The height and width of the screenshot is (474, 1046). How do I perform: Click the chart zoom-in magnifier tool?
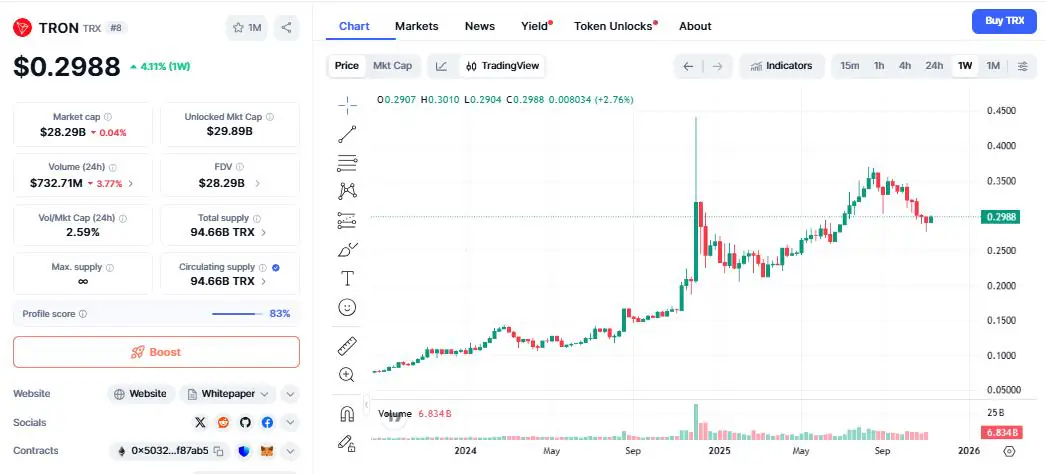click(347, 374)
